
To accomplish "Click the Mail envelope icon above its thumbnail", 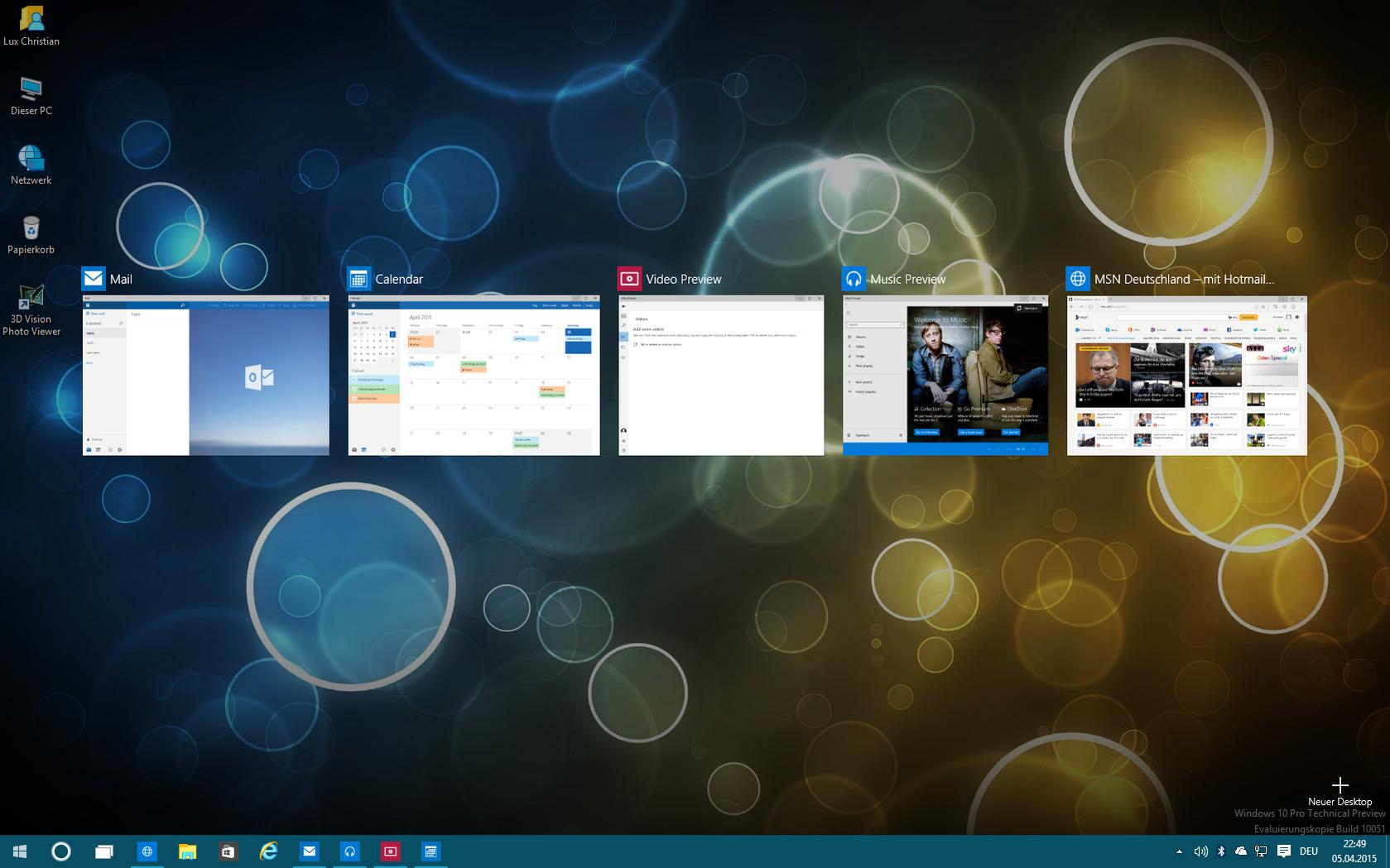I will click(94, 279).
